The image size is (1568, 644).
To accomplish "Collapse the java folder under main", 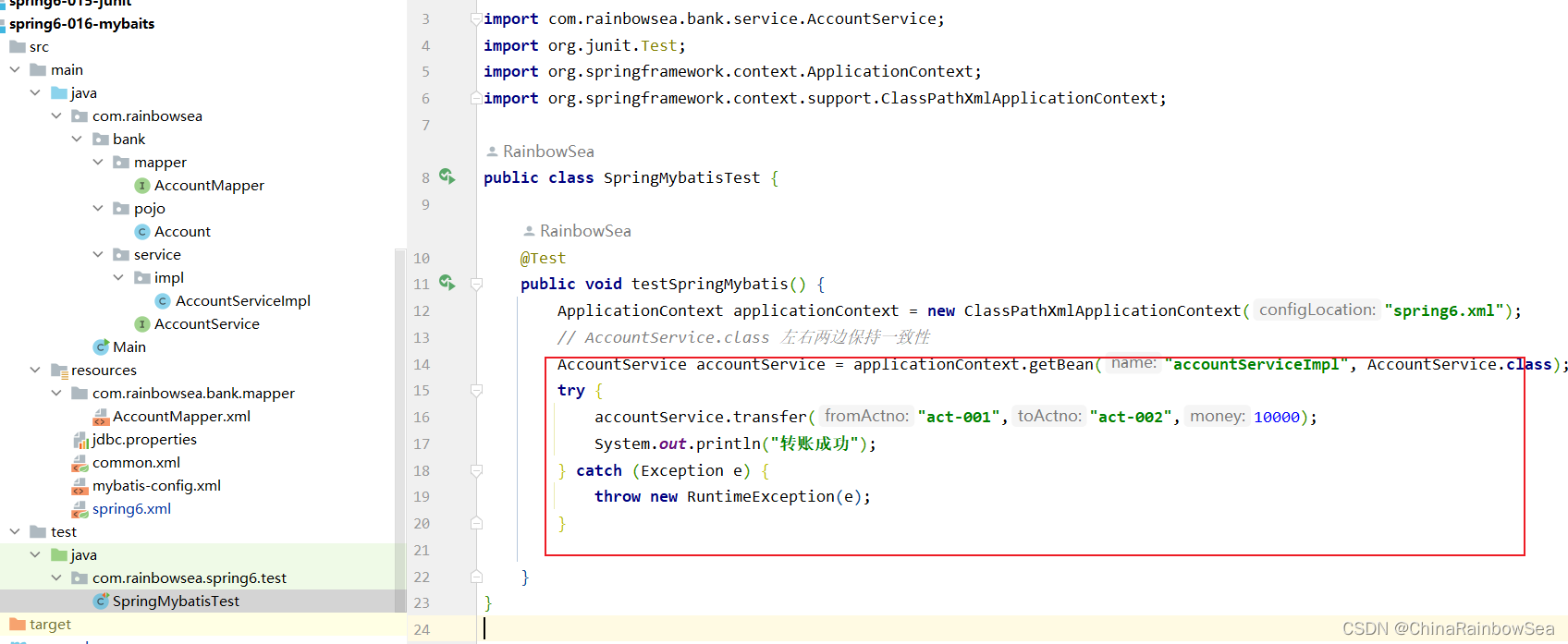I will (x=35, y=92).
